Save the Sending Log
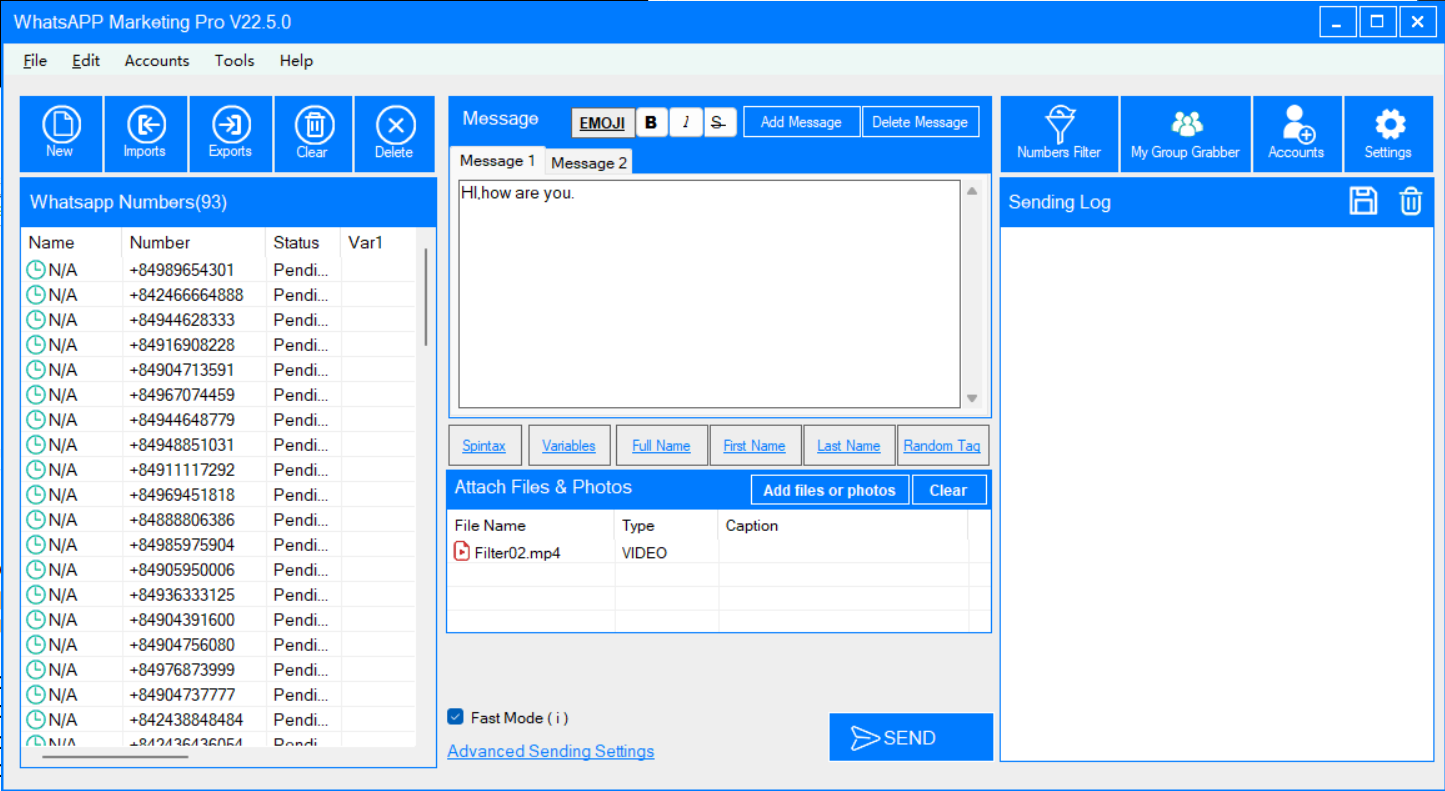The image size is (1445, 791). (x=1363, y=201)
